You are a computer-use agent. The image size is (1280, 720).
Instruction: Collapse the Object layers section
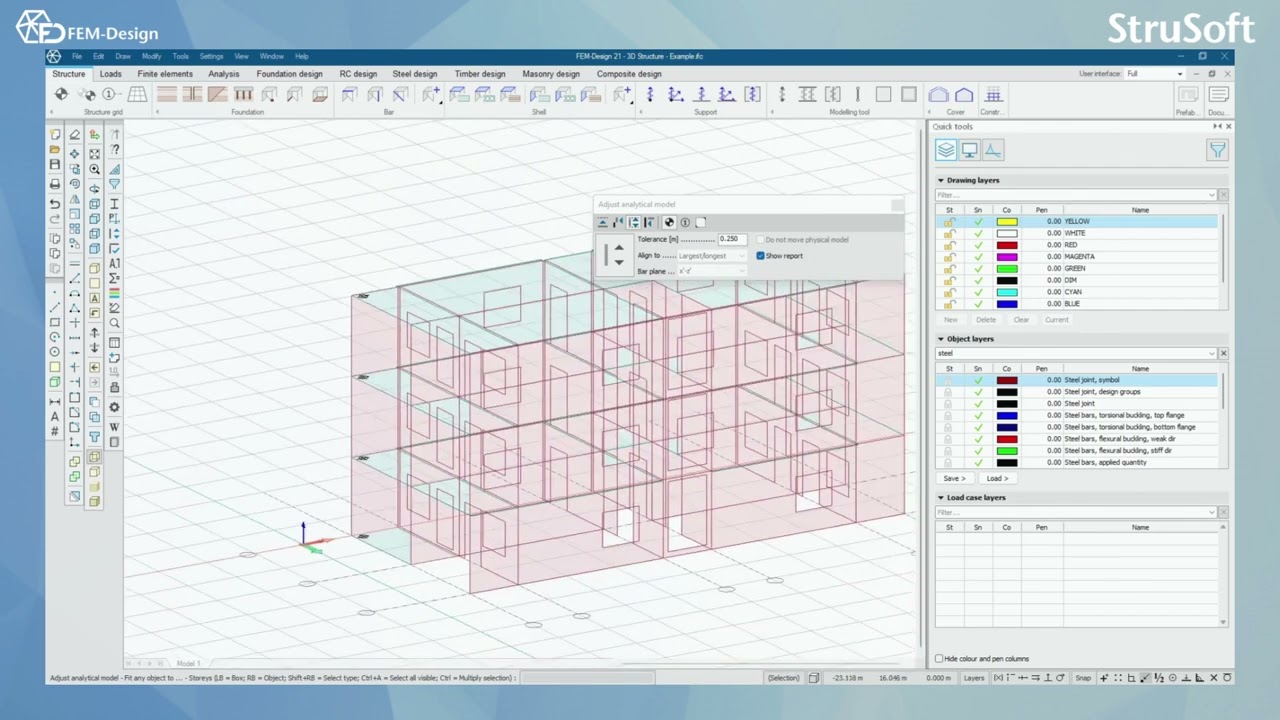click(x=941, y=339)
